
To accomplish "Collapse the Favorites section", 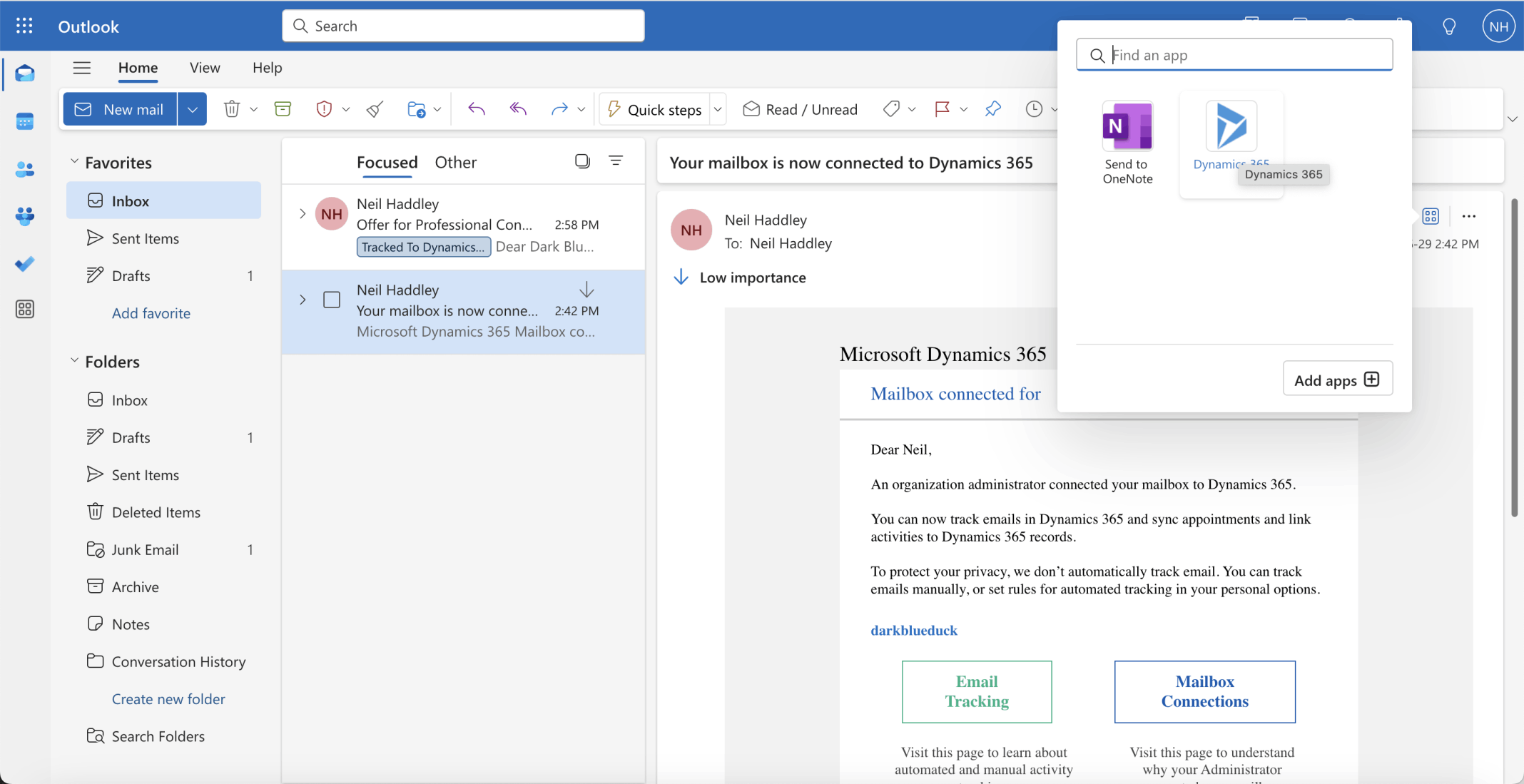I will pos(74,161).
